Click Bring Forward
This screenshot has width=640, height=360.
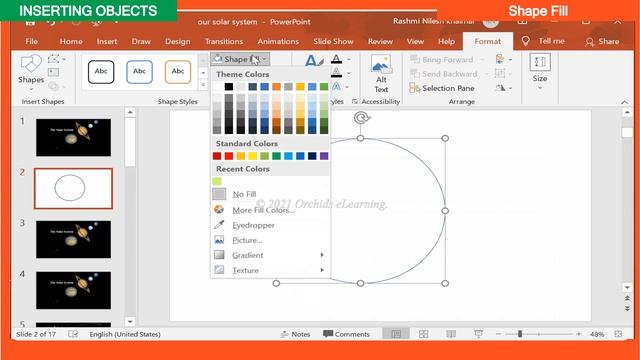click(x=442, y=60)
